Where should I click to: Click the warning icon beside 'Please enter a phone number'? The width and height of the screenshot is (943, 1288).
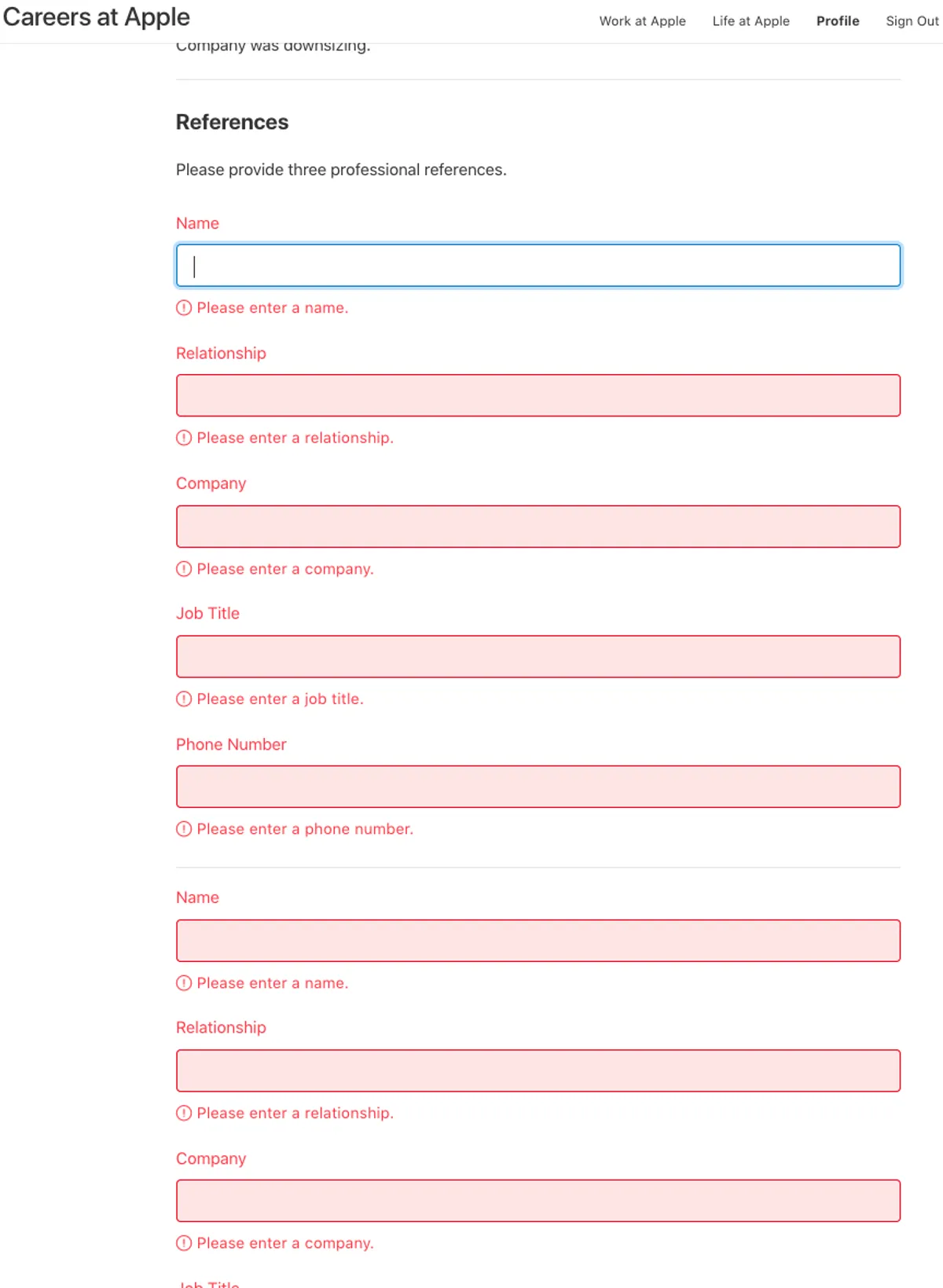tap(184, 829)
